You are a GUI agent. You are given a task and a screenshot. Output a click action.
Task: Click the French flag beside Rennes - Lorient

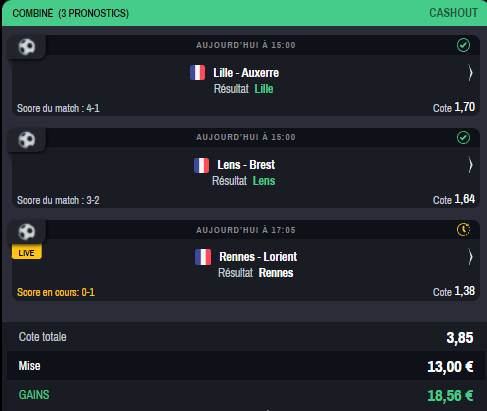click(x=203, y=257)
